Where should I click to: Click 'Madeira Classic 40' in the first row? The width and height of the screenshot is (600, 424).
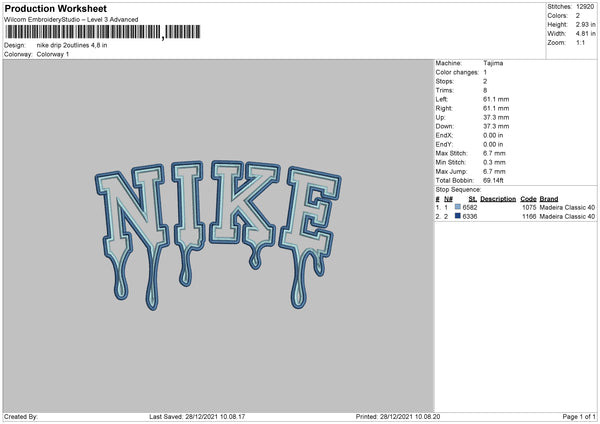click(x=567, y=207)
